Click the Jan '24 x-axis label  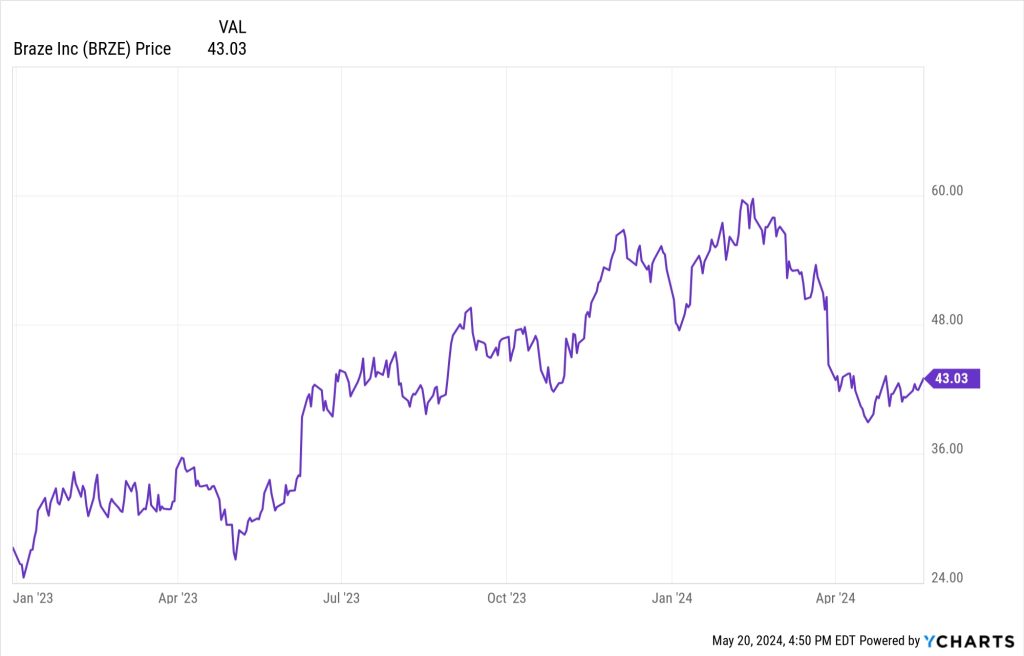point(671,598)
